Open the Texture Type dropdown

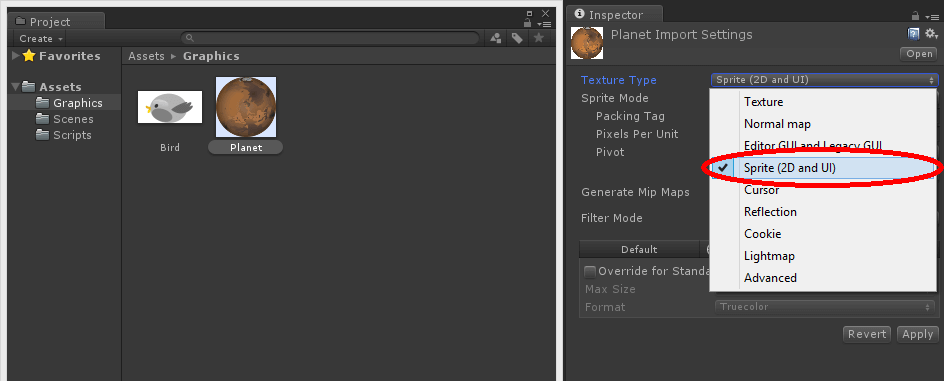[824, 80]
